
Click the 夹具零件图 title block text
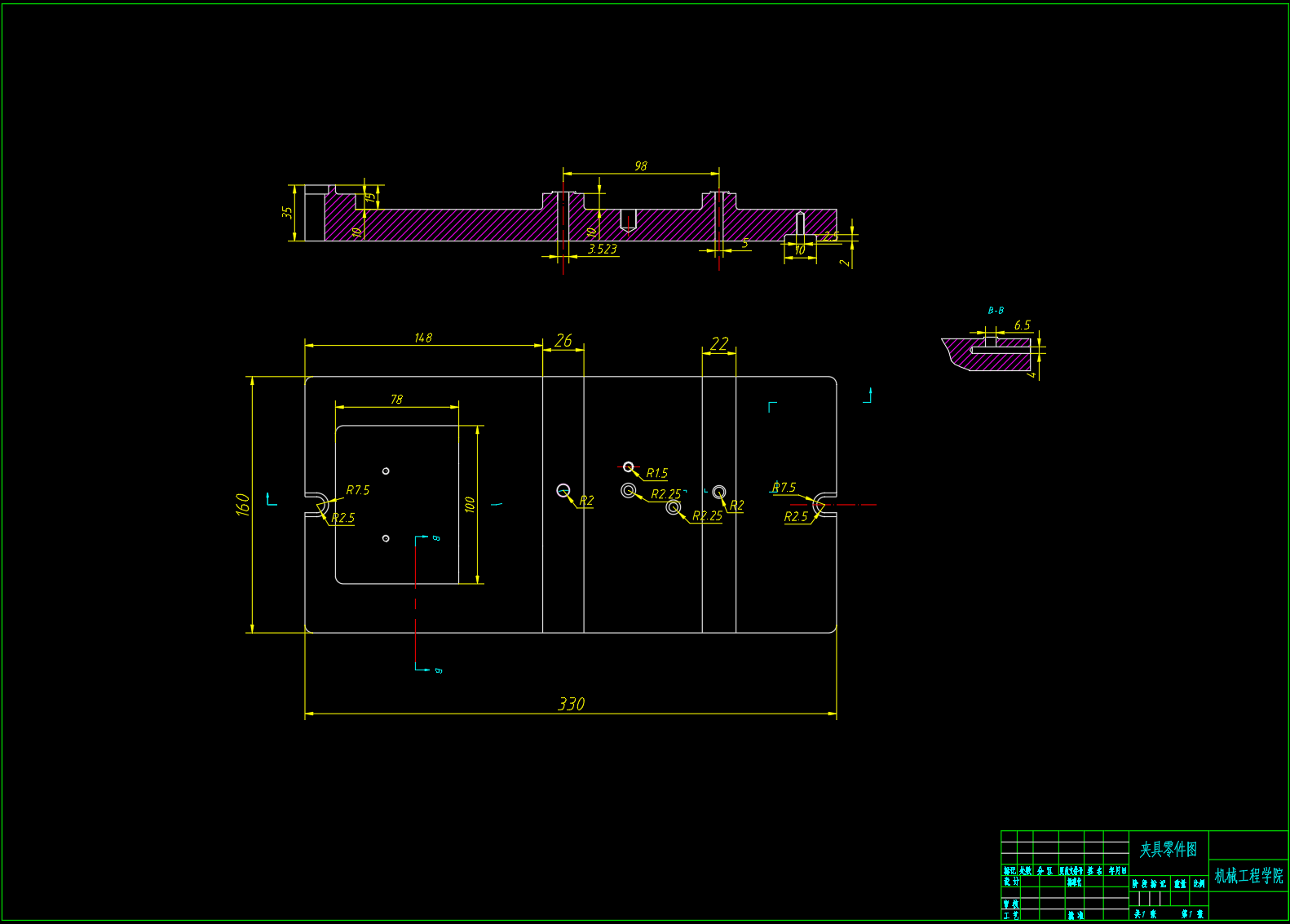(x=1168, y=850)
